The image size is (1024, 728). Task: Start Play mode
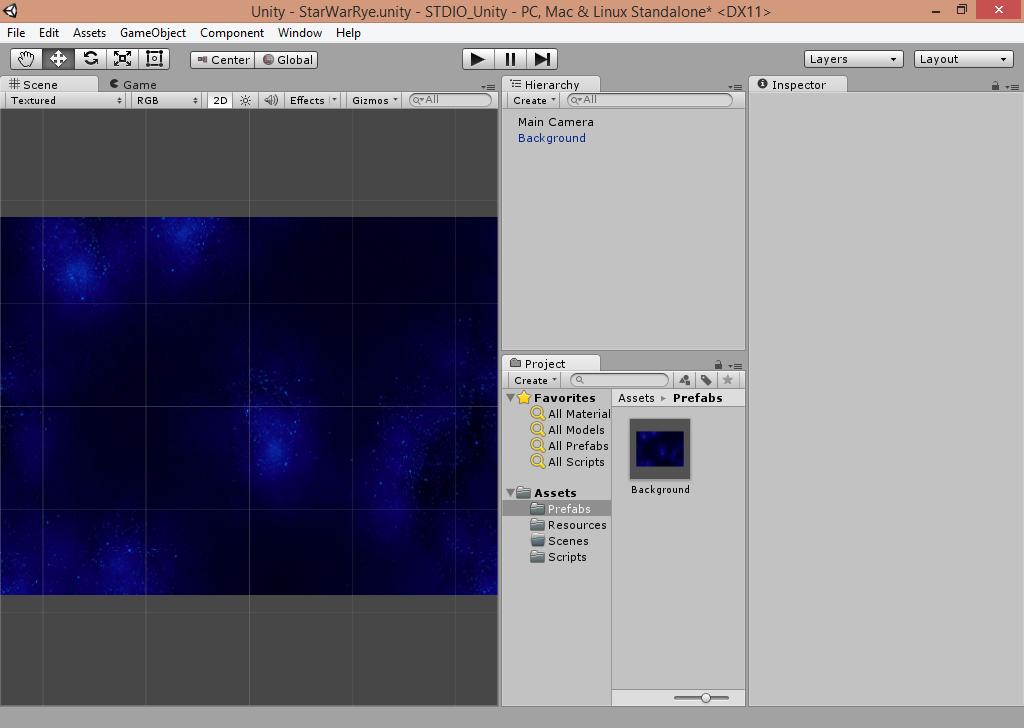pyautogui.click(x=478, y=59)
